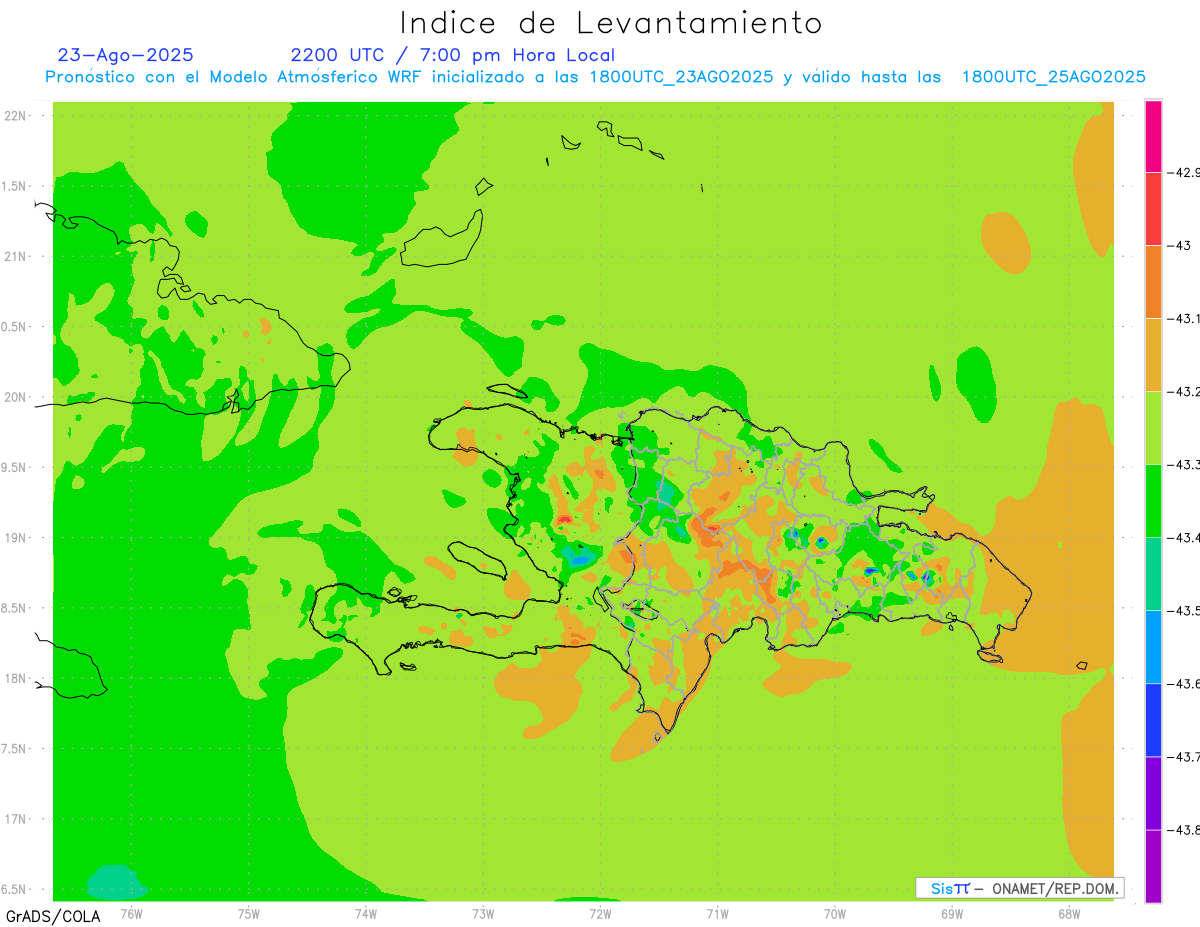Screen dimensions: 1200x927
Task: Click the longitude label "71W"
Action: tap(717, 912)
